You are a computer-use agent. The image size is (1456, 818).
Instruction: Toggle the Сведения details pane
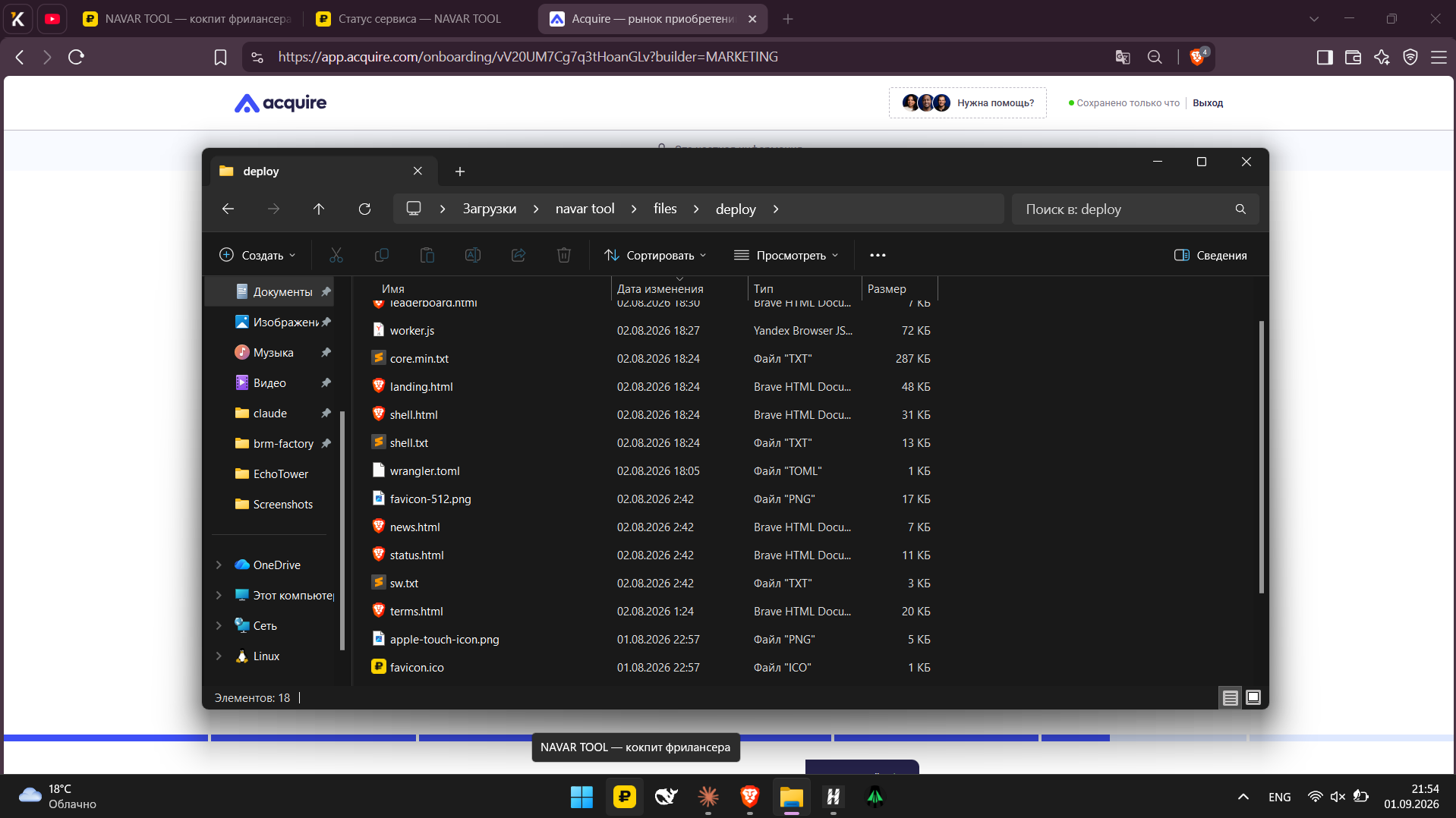tap(1210, 255)
